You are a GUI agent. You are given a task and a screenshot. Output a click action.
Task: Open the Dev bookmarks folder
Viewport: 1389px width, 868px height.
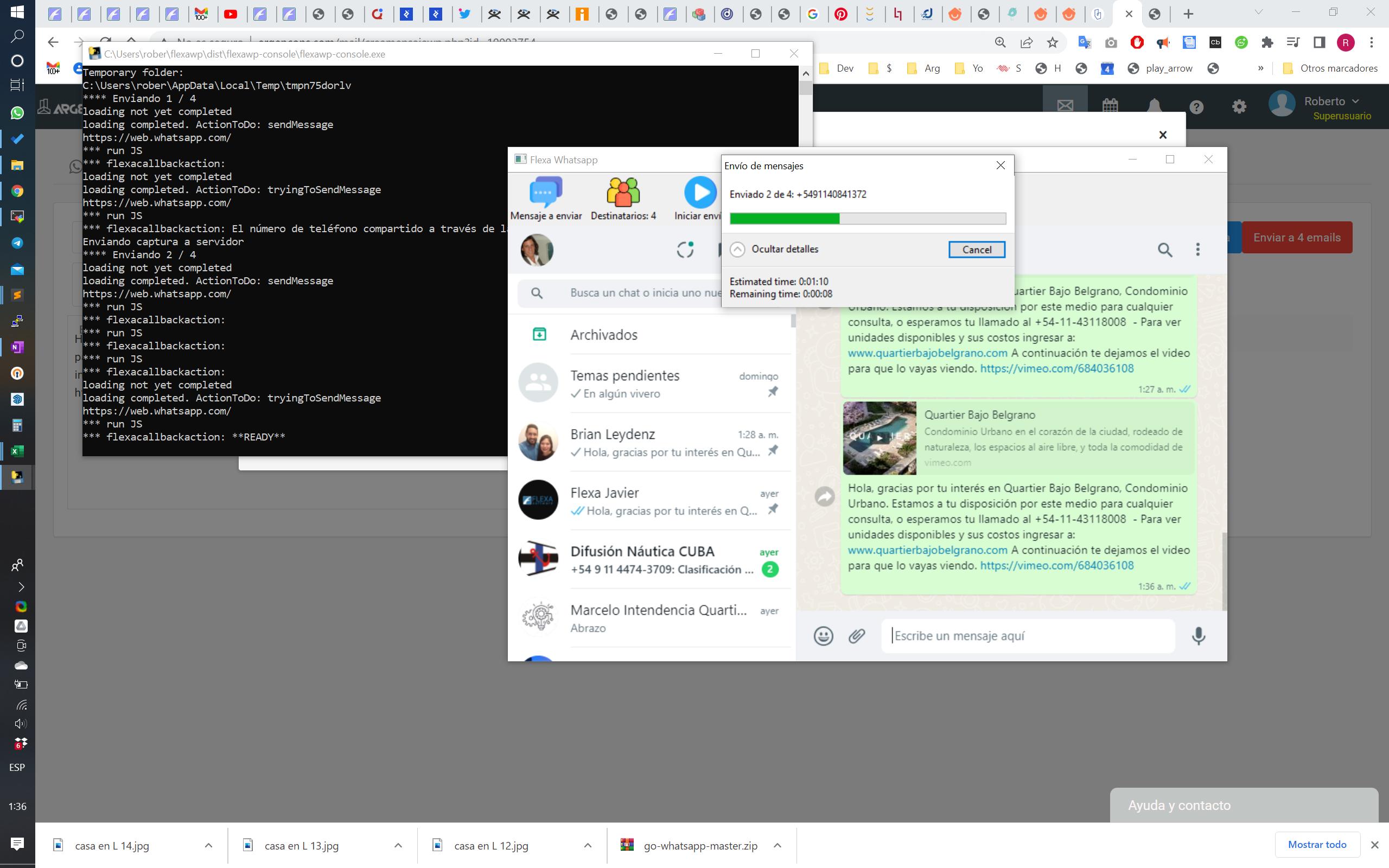[837, 68]
